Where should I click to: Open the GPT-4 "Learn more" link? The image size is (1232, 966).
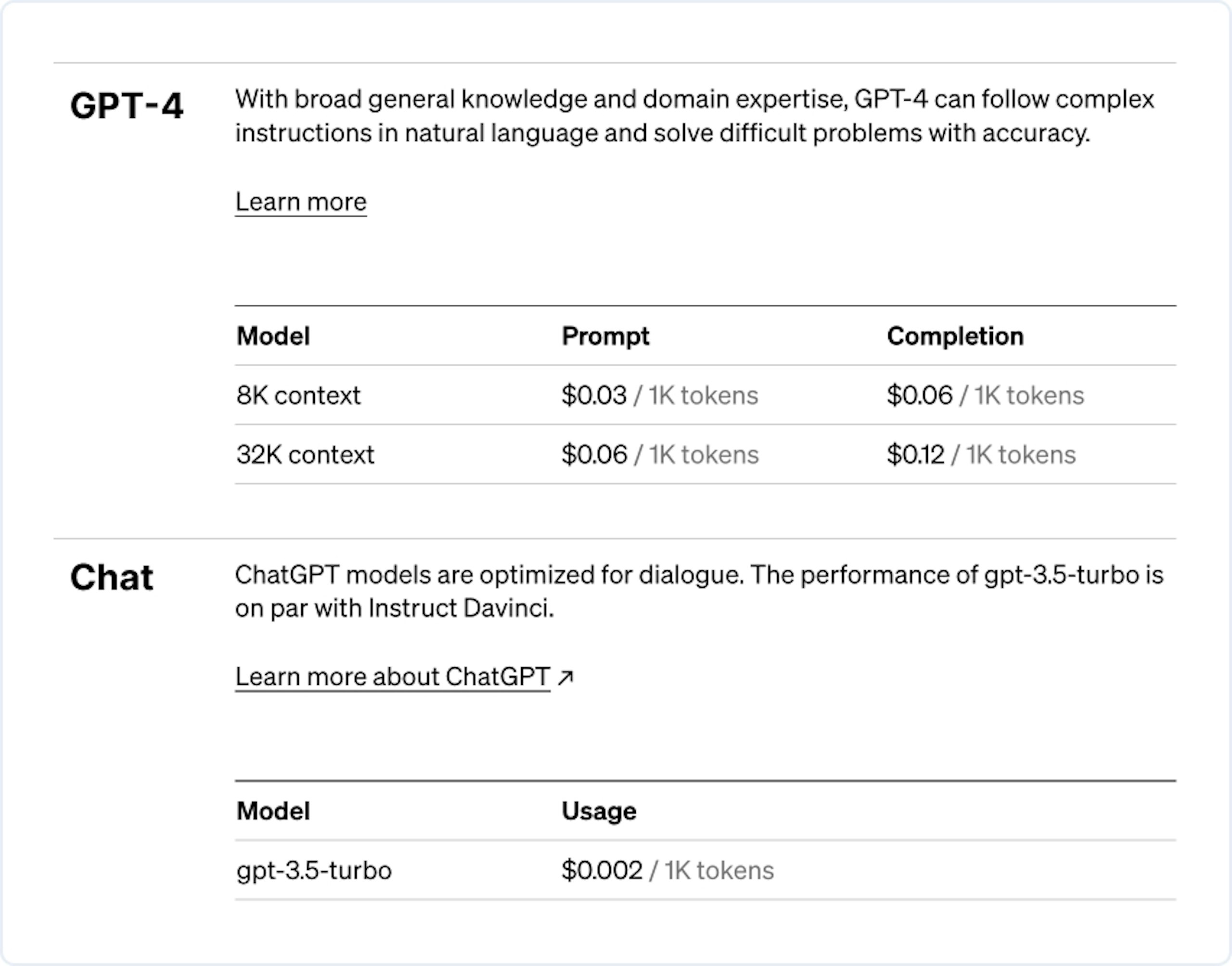click(x=301, y=202)
